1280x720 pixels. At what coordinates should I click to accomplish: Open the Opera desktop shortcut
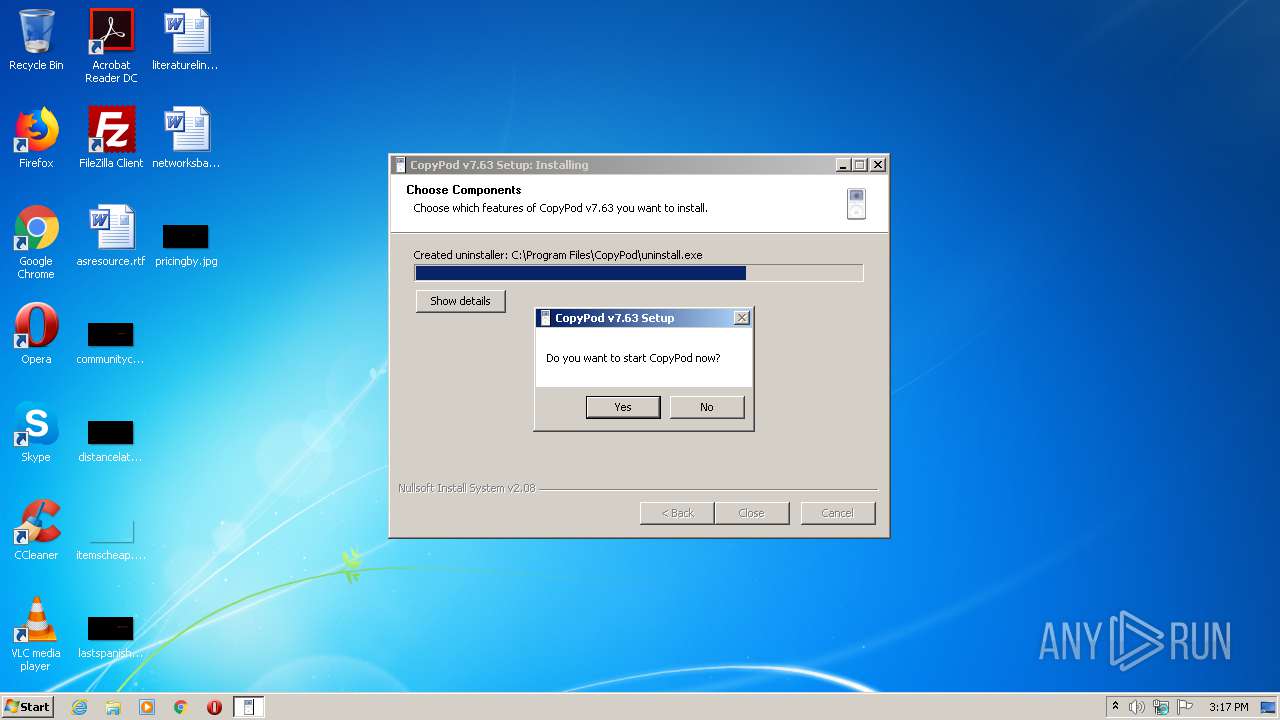(36, 334)
